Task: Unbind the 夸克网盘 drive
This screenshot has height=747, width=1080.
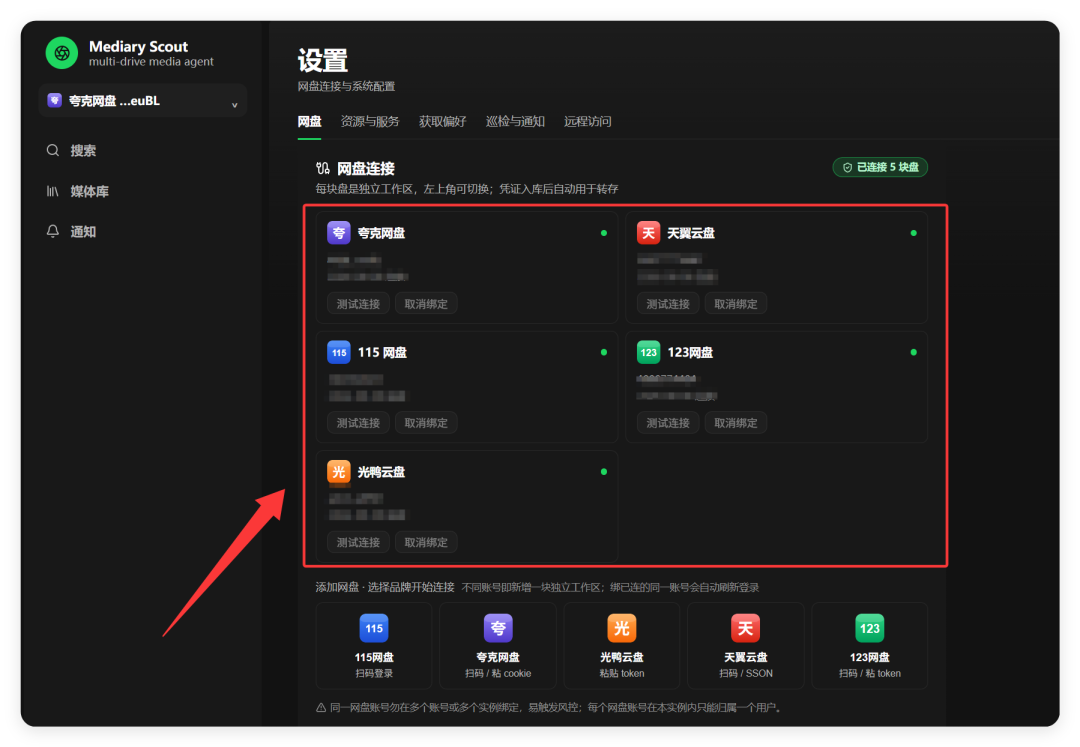Action: [426, 304]
